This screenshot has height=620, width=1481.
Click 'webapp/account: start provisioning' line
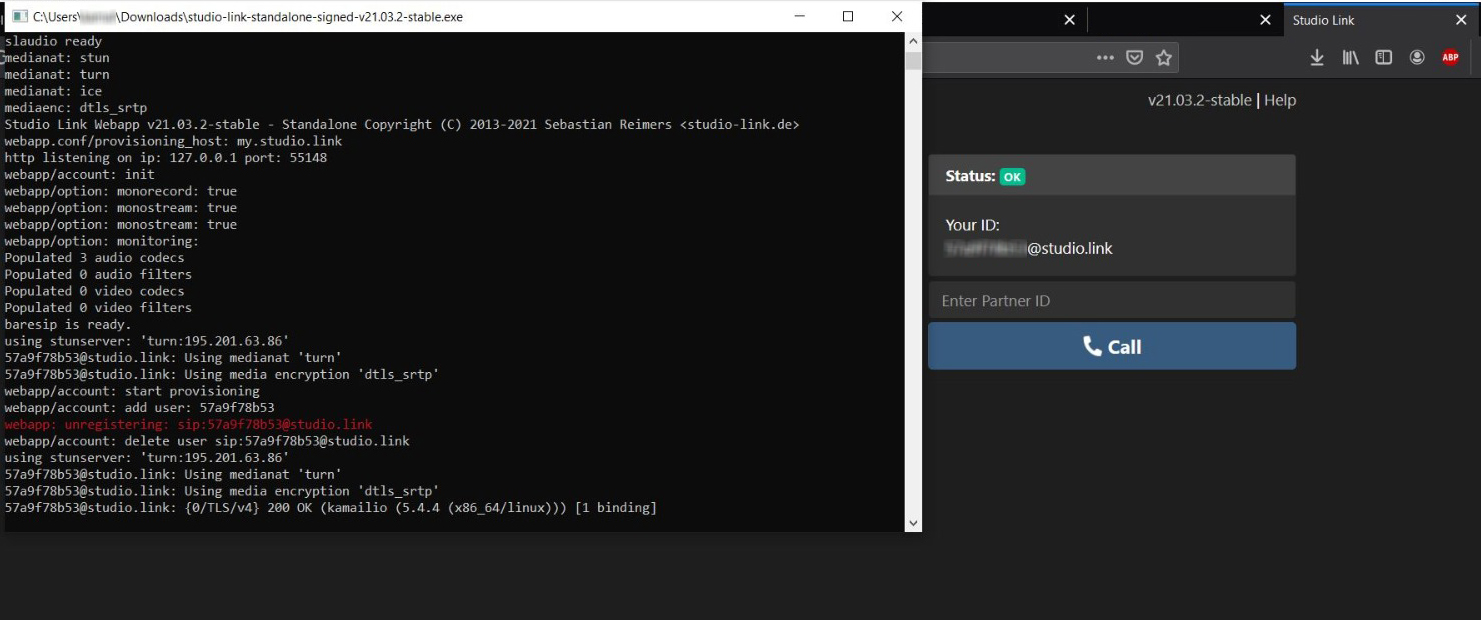tap(132, 391)
